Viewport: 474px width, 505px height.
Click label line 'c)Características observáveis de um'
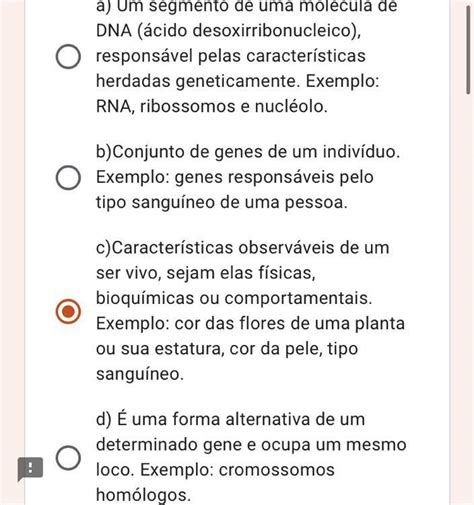point(242,248)
